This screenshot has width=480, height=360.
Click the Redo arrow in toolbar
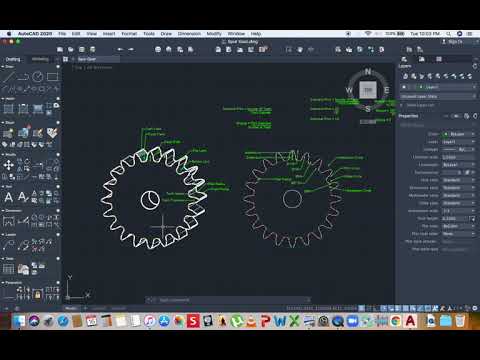[131, 49]
